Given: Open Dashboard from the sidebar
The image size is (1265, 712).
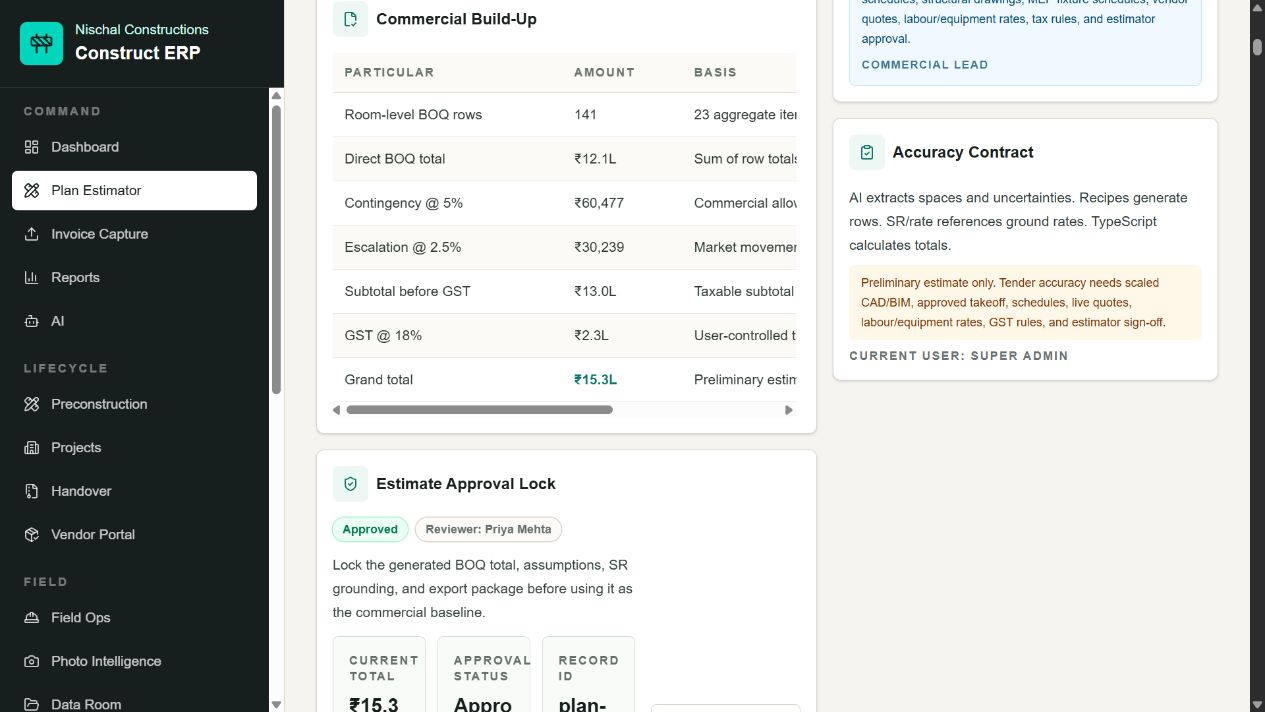Looking at the screenshot, I should point(134,147).
